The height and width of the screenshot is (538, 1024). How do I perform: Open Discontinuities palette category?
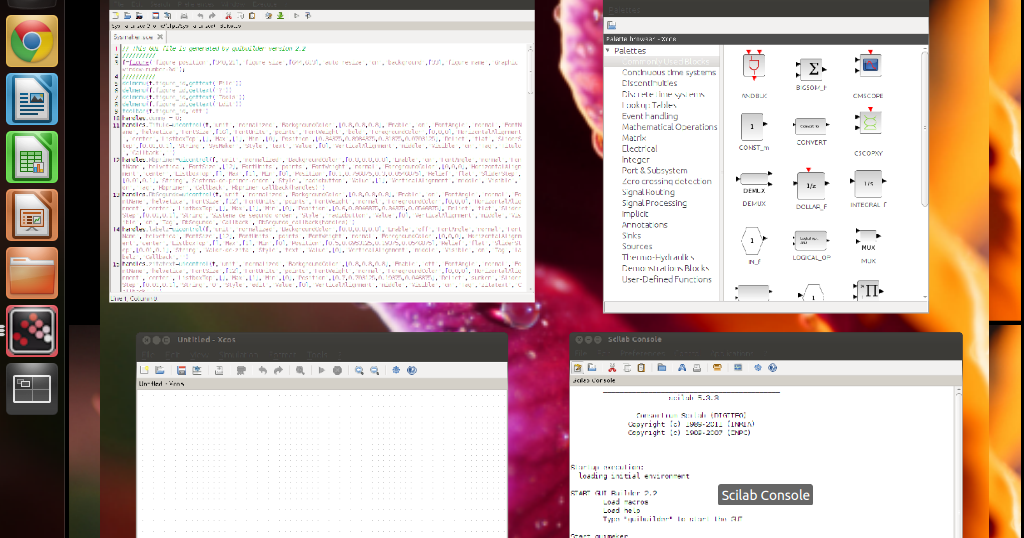pyautogui.click(x=649, y=83)
